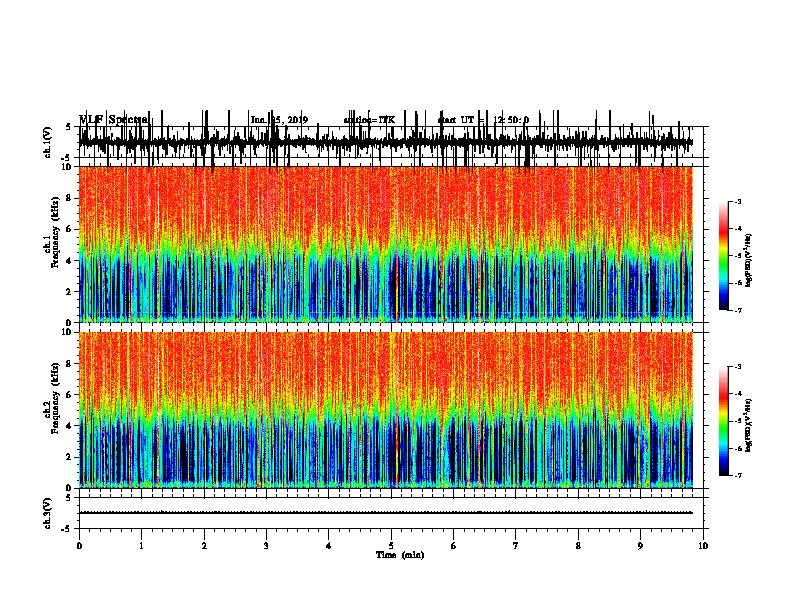Image resolution: width=792 pixels, height=612 pixels.
Task: Click the station=ITK header label
Action: [x=369, y=120]
